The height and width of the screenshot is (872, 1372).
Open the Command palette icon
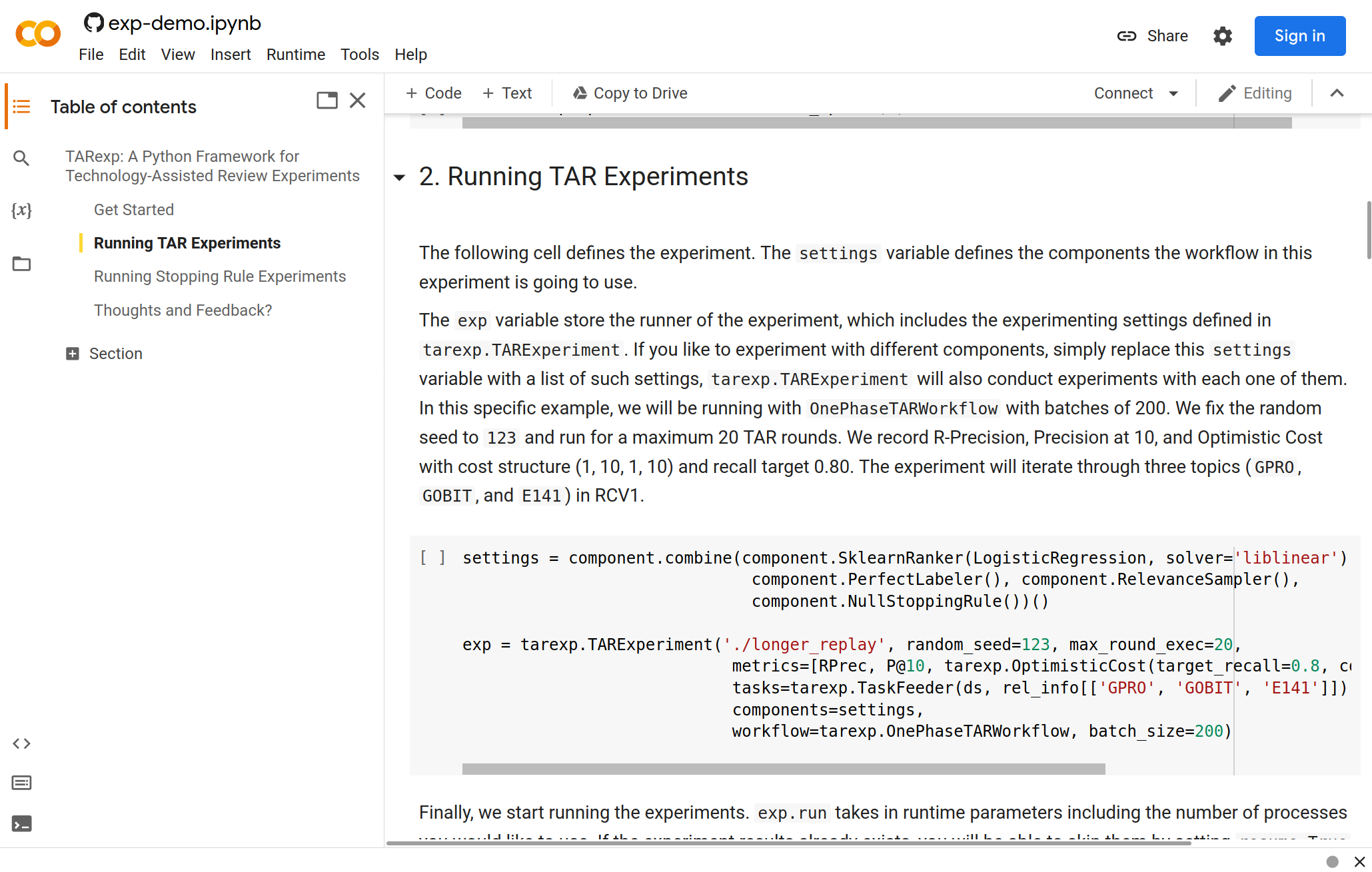pos(21,783)
